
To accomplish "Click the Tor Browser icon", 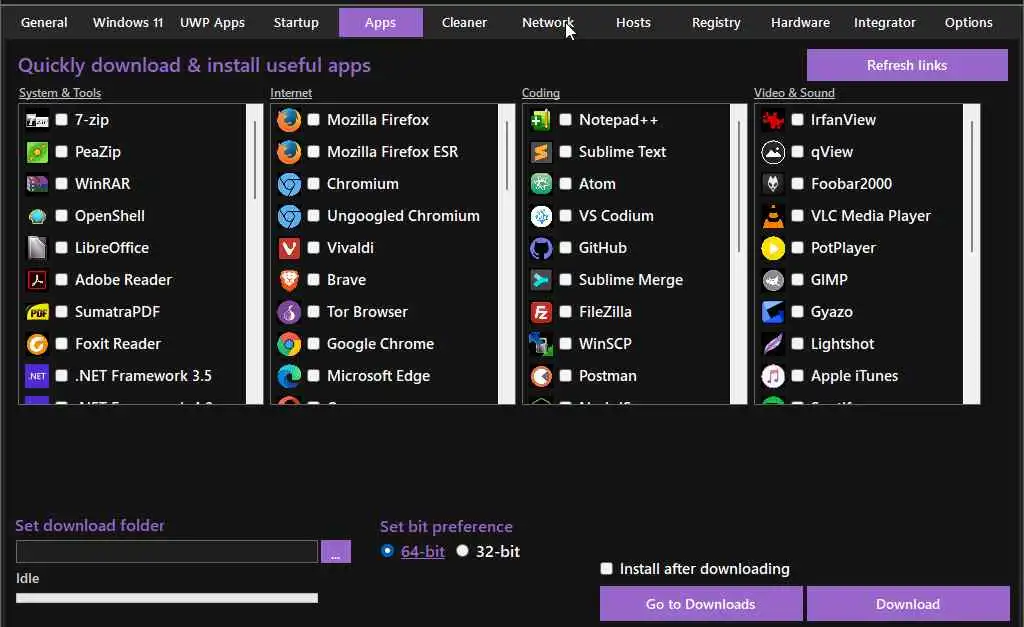I will pyautogui.click(x=289, y=312).
